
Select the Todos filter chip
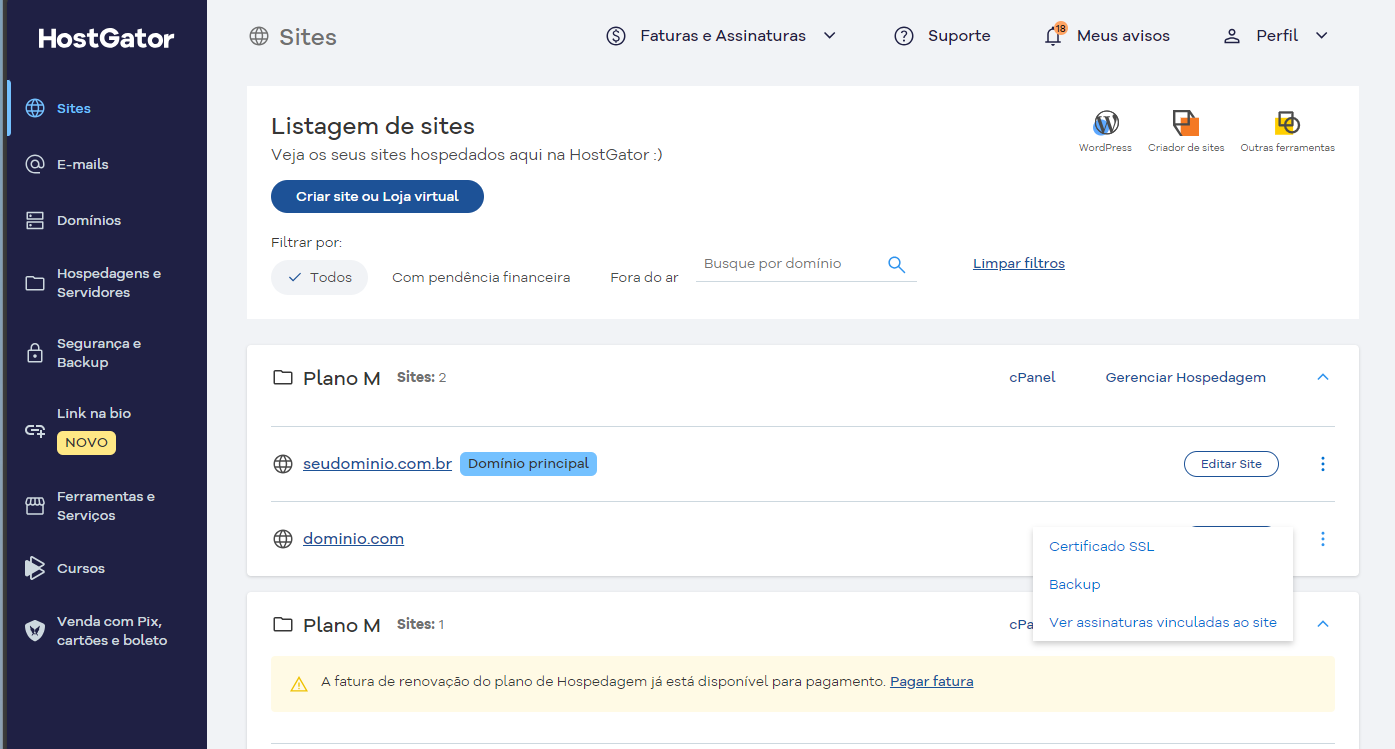tap(319, 277)
